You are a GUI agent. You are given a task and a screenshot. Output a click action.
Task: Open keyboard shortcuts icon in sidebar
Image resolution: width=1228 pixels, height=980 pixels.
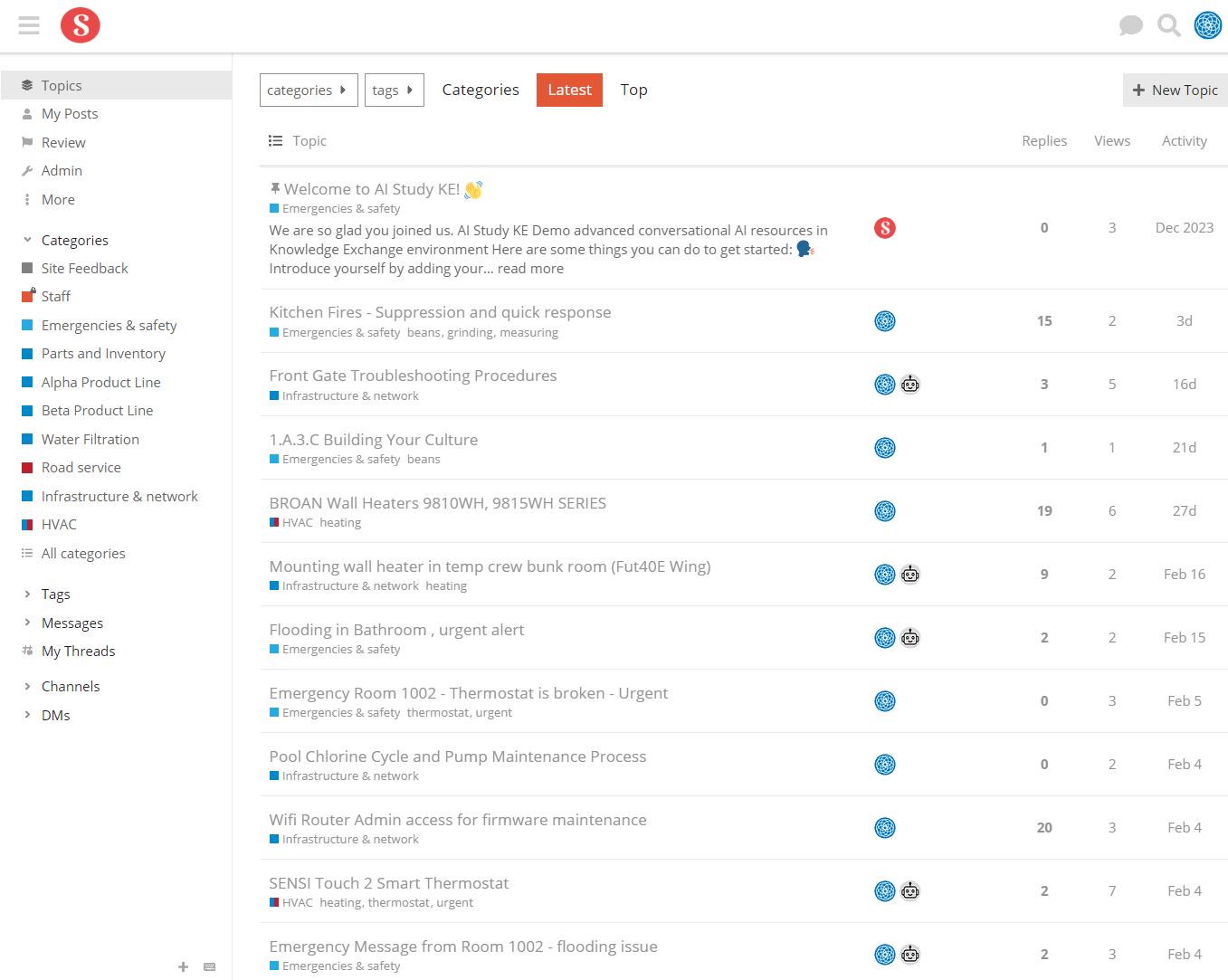pyautogui.click(x=210, y=966)
